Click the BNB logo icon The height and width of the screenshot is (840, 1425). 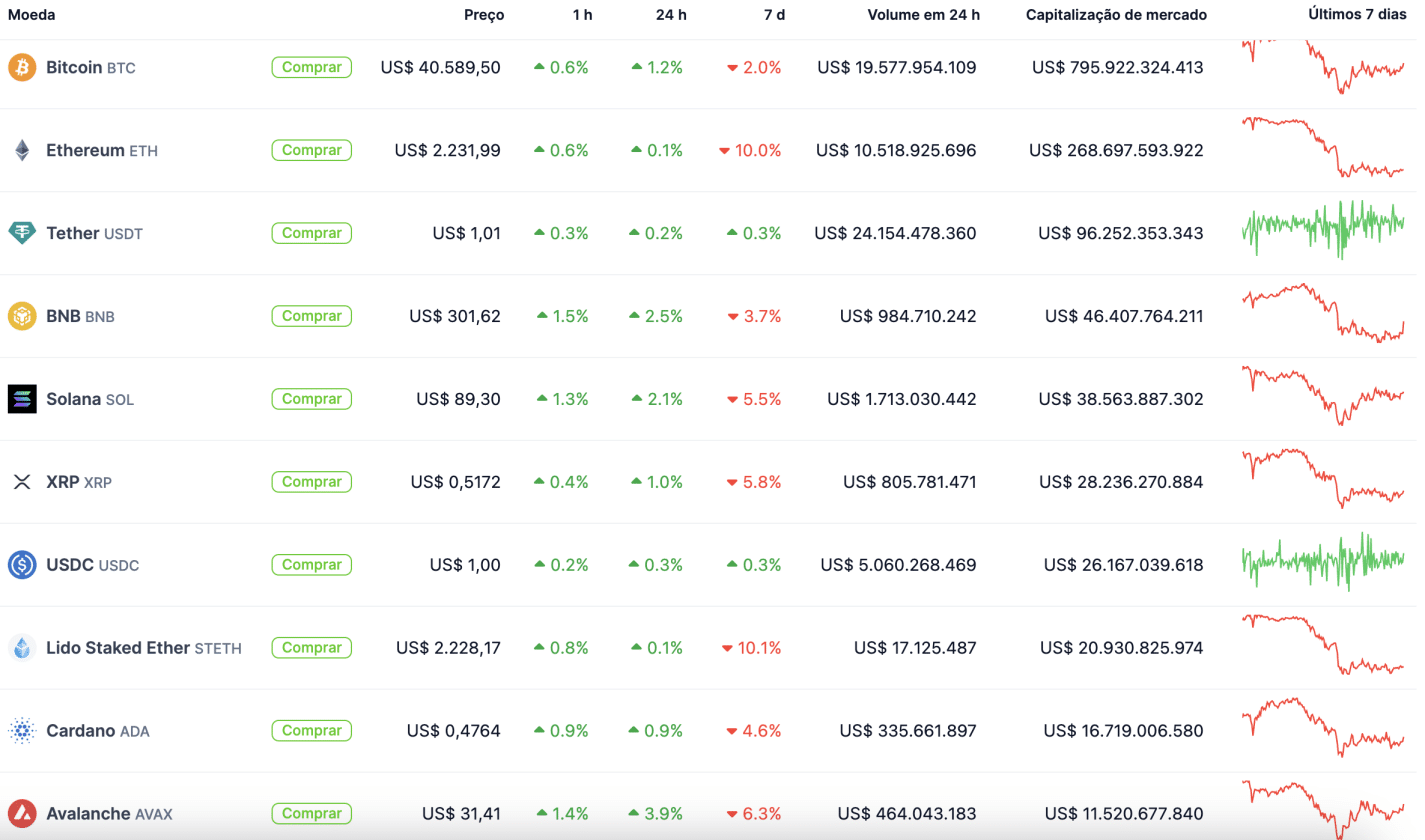pyautogui.click(x=22, y=316)
